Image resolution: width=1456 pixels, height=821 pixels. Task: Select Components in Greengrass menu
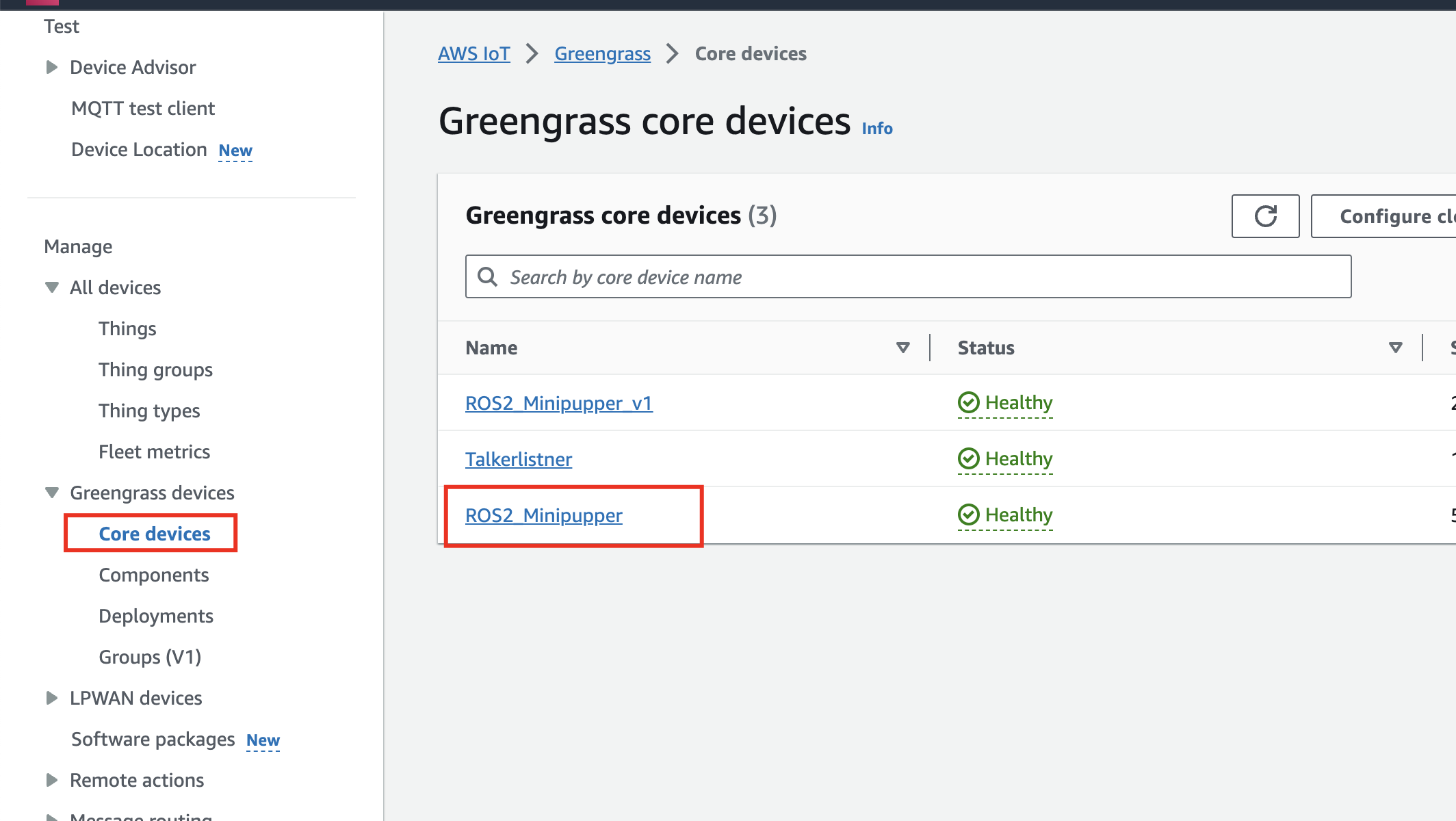click(x=154, y=575)
